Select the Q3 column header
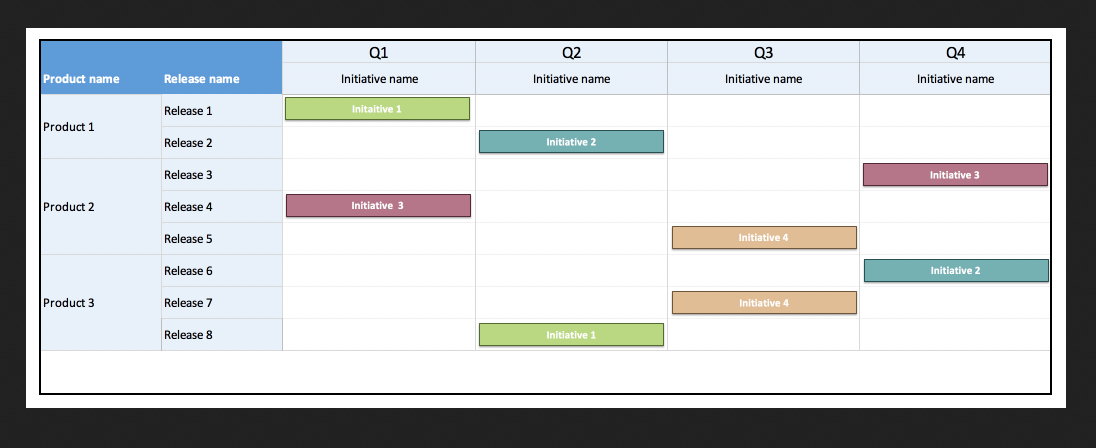The image size is (1096, 448). click(763, 52)
